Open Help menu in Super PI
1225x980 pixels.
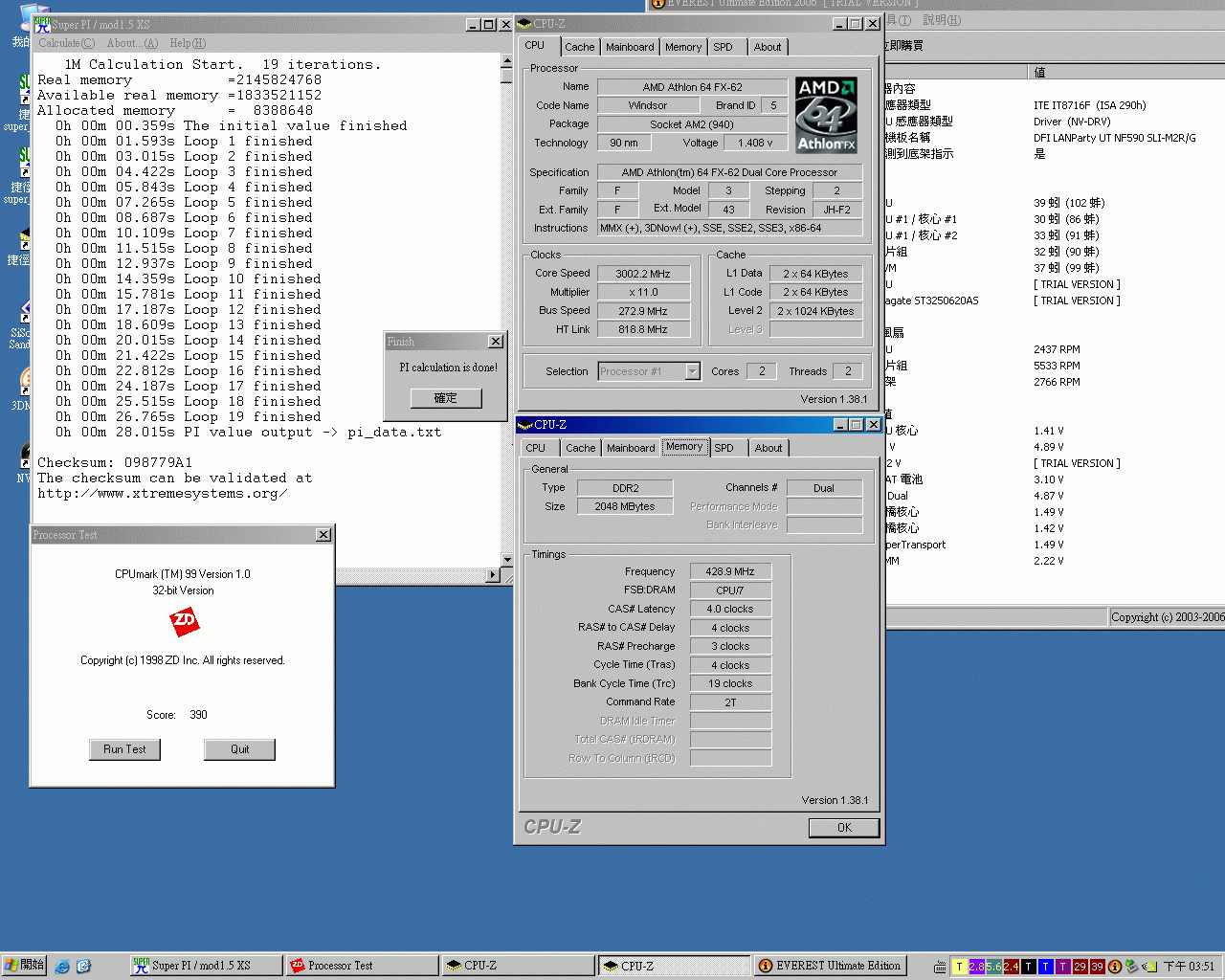[188, 43]
